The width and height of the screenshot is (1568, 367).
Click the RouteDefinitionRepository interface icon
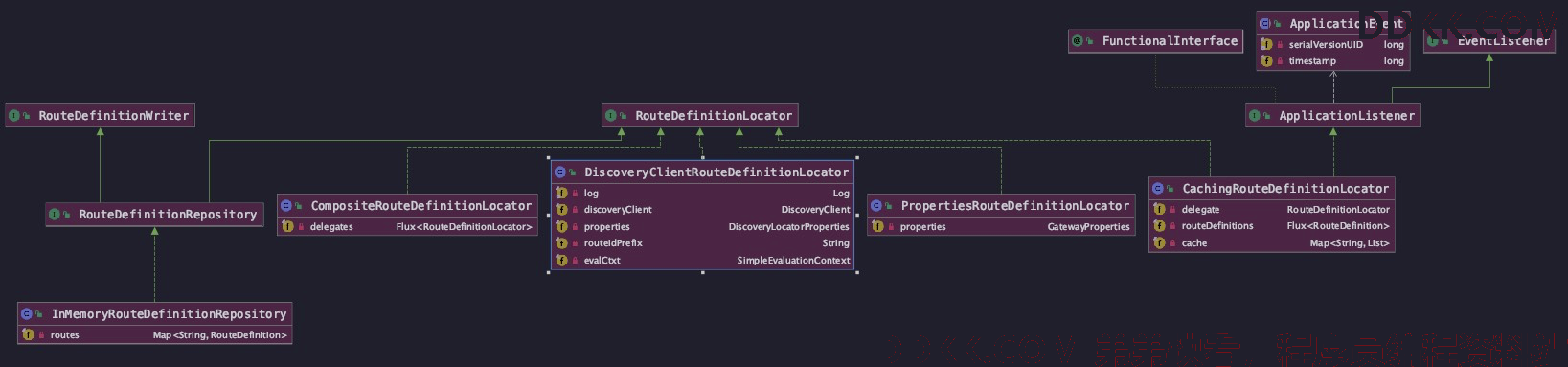coord(55,215)
